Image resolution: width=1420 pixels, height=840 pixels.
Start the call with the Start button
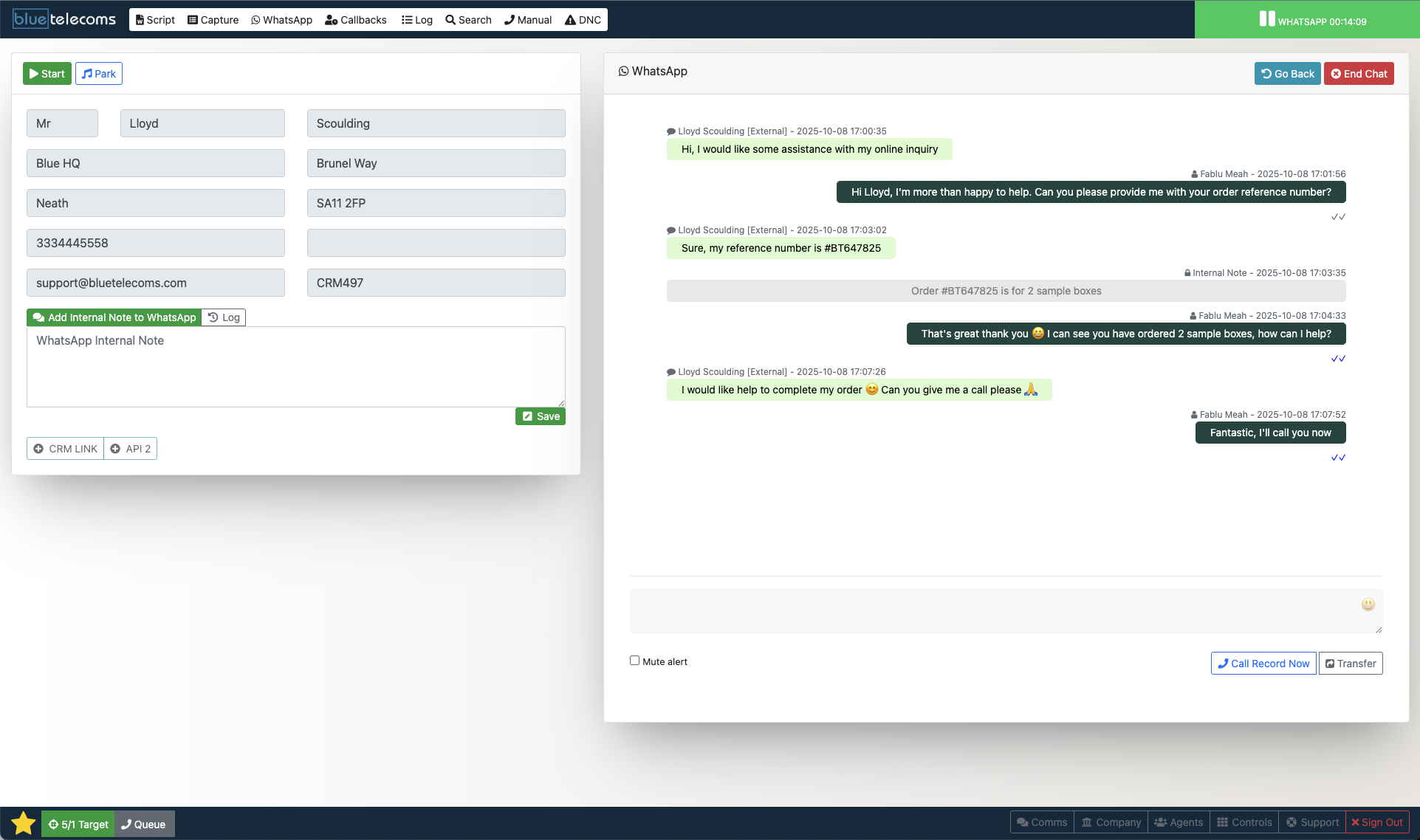[47, 73]
